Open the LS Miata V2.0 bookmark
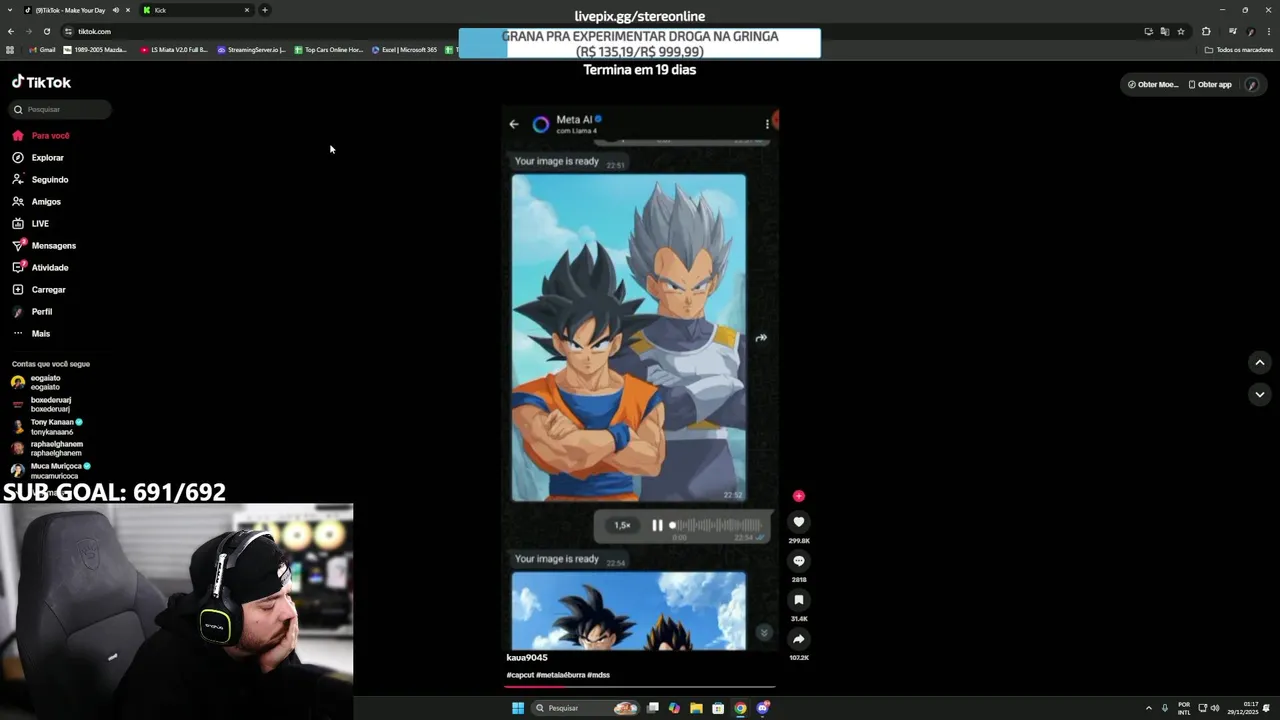Screen dimensions: 1280x720 coord(174,50)
